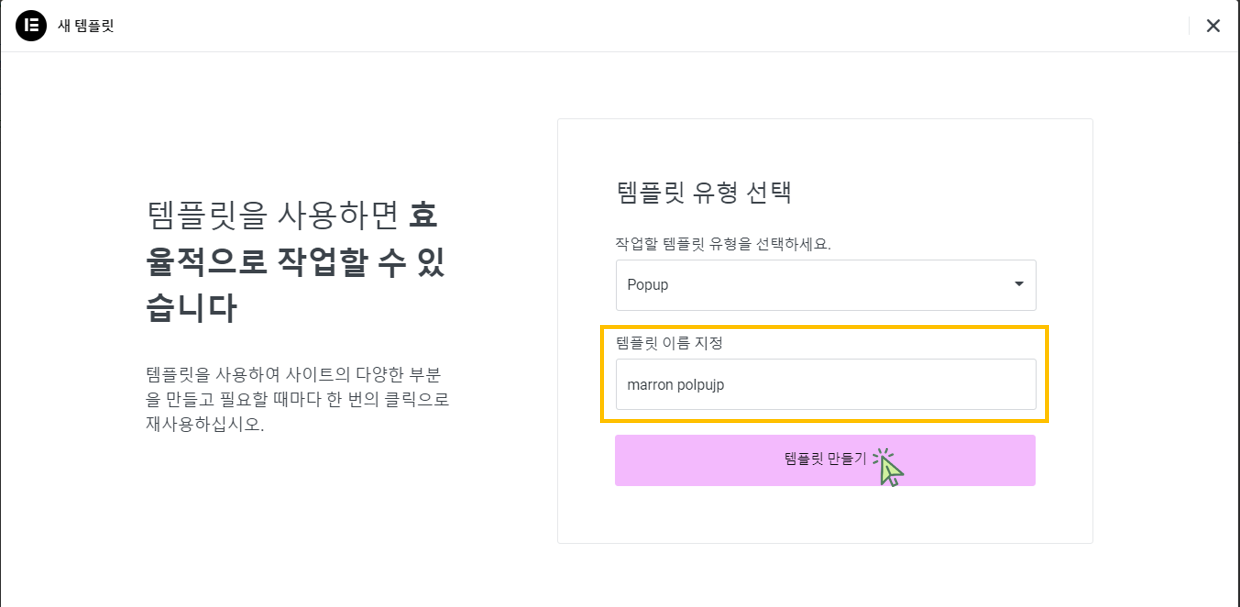Screen dimensions: 1240x607
Task: Click empty space in the template form card
Action: (825, 515)
